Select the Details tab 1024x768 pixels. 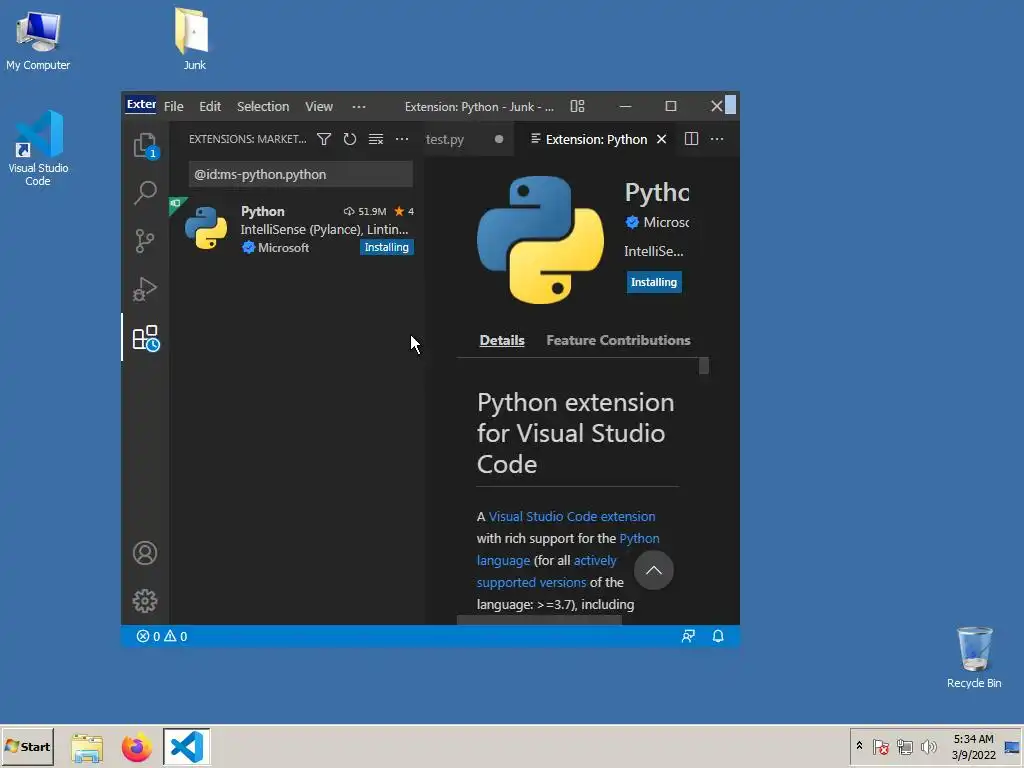pos(502,340)
